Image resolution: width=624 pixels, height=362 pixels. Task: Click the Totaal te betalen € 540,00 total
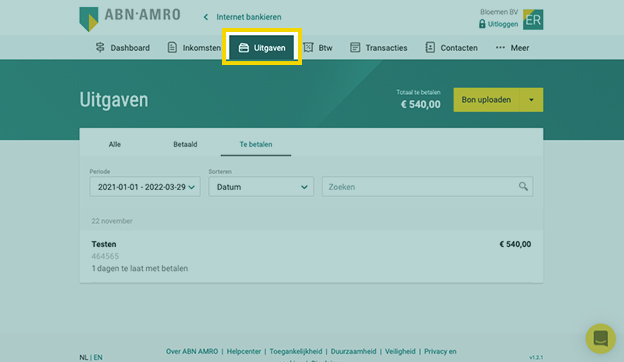pyautogui.click(x=419, y=99)
